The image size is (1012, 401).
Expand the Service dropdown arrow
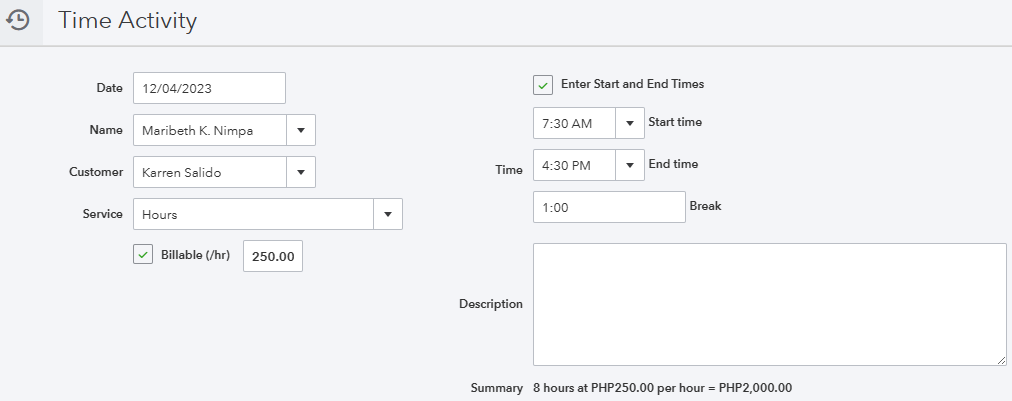tap(388, 214)
